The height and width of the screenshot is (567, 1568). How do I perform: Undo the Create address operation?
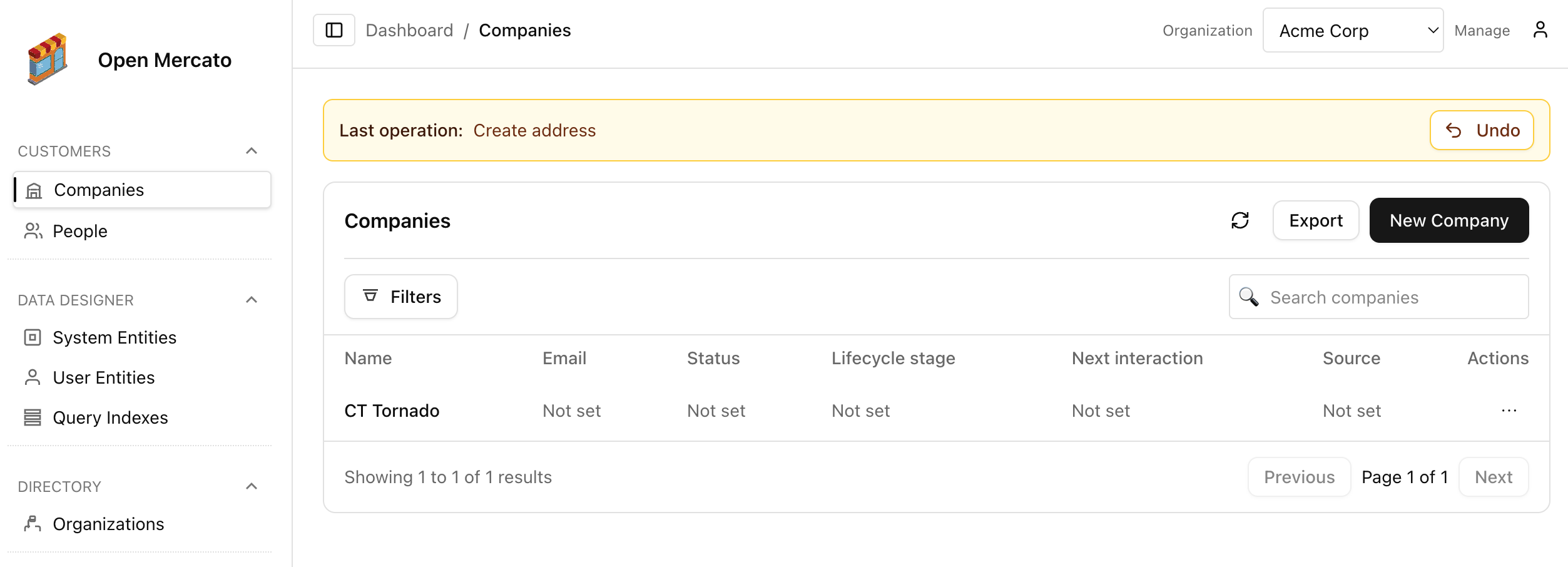1481,130
